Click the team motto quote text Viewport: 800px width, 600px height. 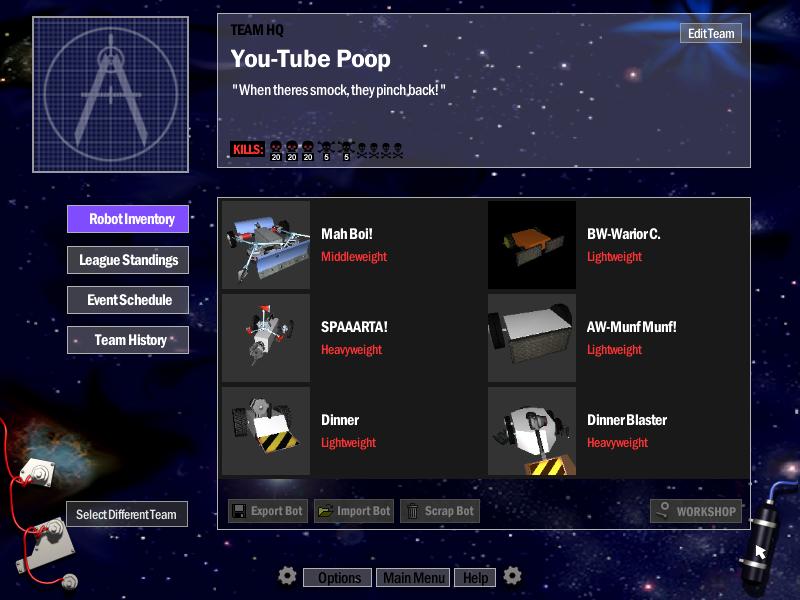(x=339, y=90)
